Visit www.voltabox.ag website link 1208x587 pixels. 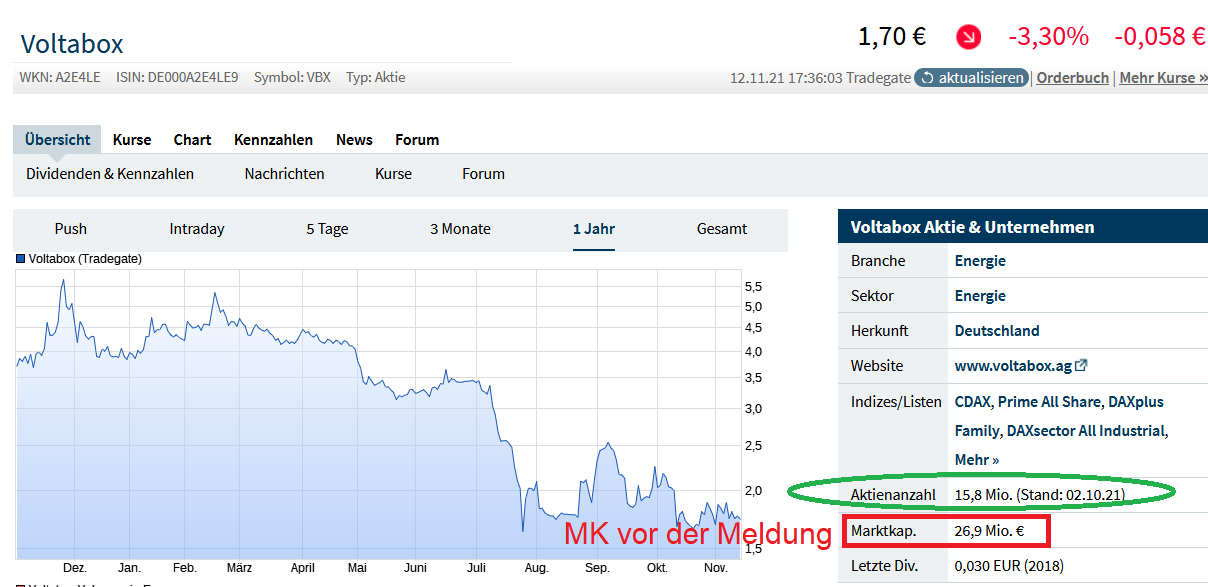pos(1013,366)
